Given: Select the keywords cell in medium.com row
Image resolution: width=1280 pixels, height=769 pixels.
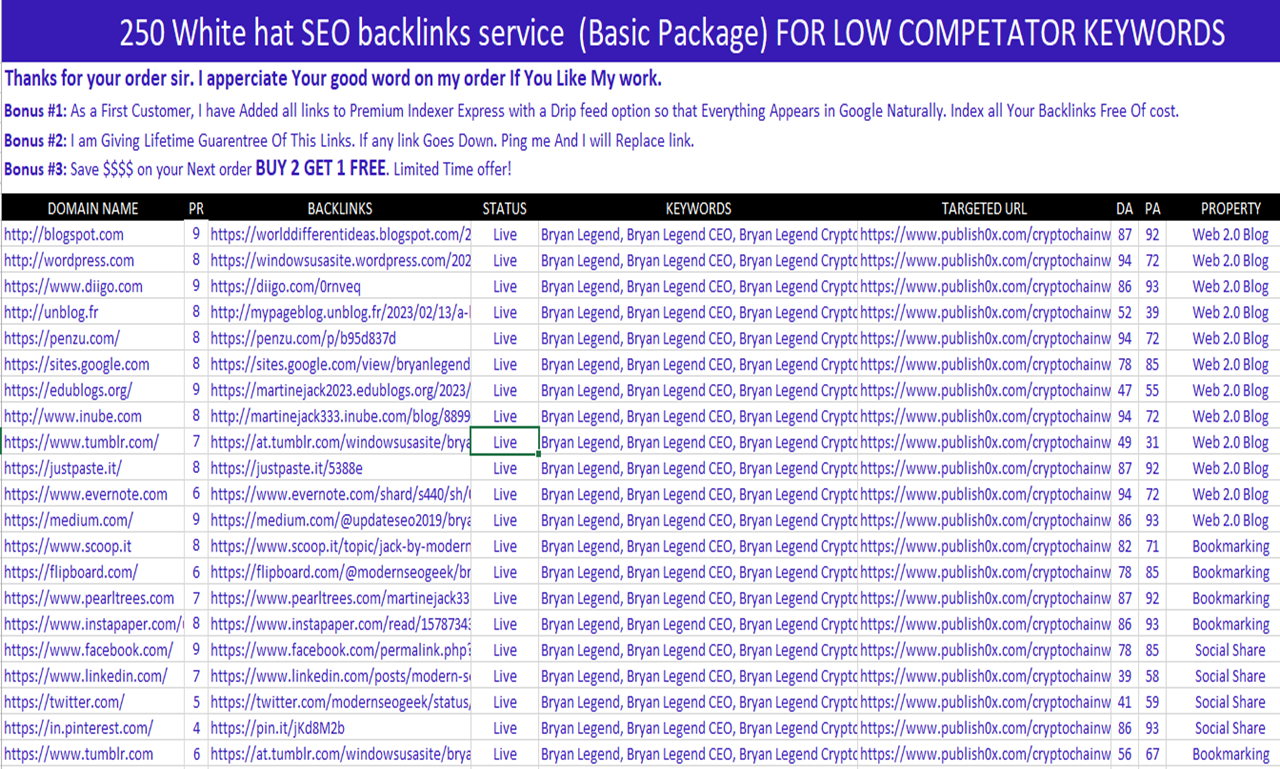Looking at the screenshot, I should [698, 520].
